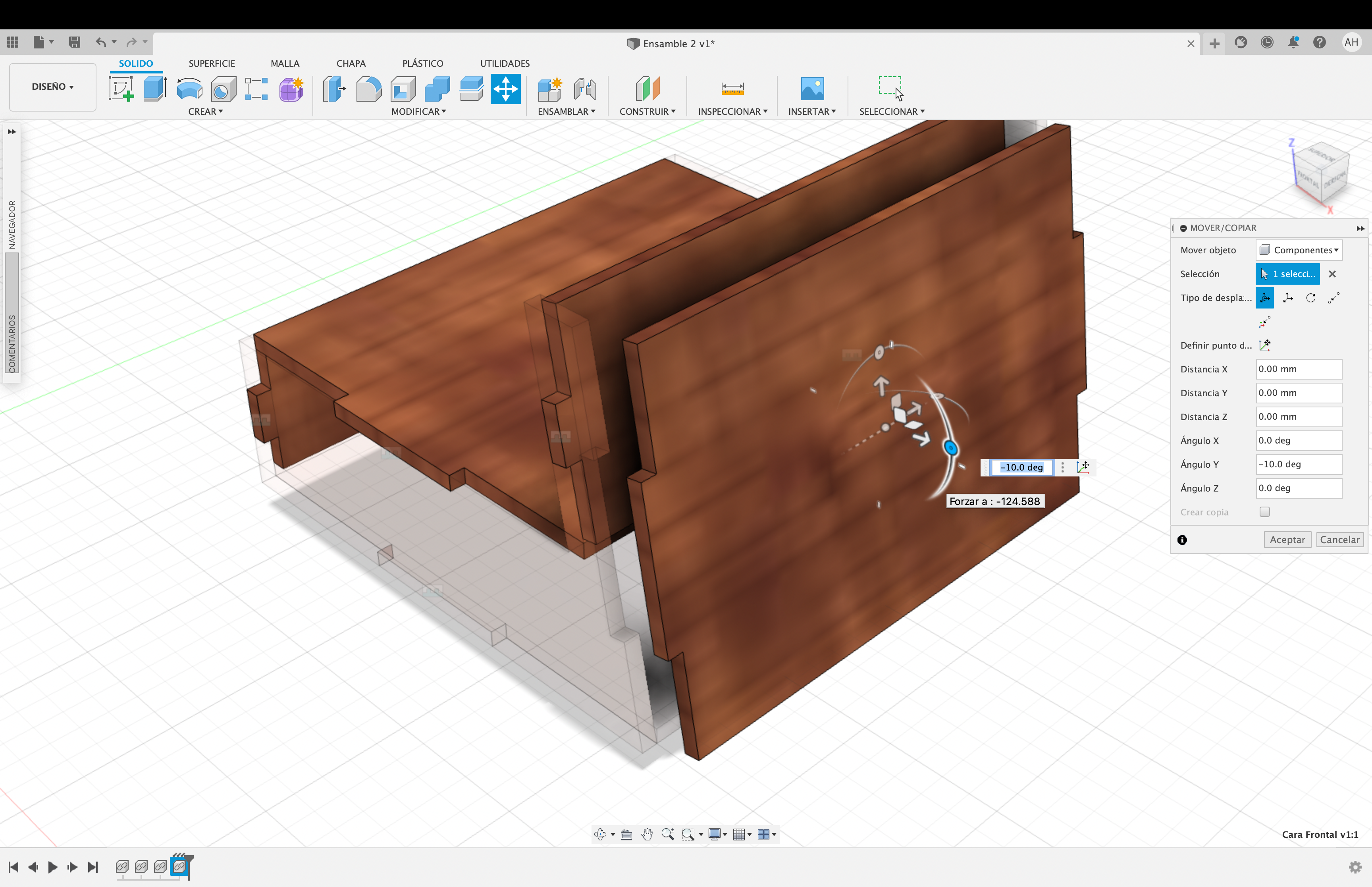Click the rotation manipulator blue handle
This screenshot has height=887, width=1372.
point(950,447)
